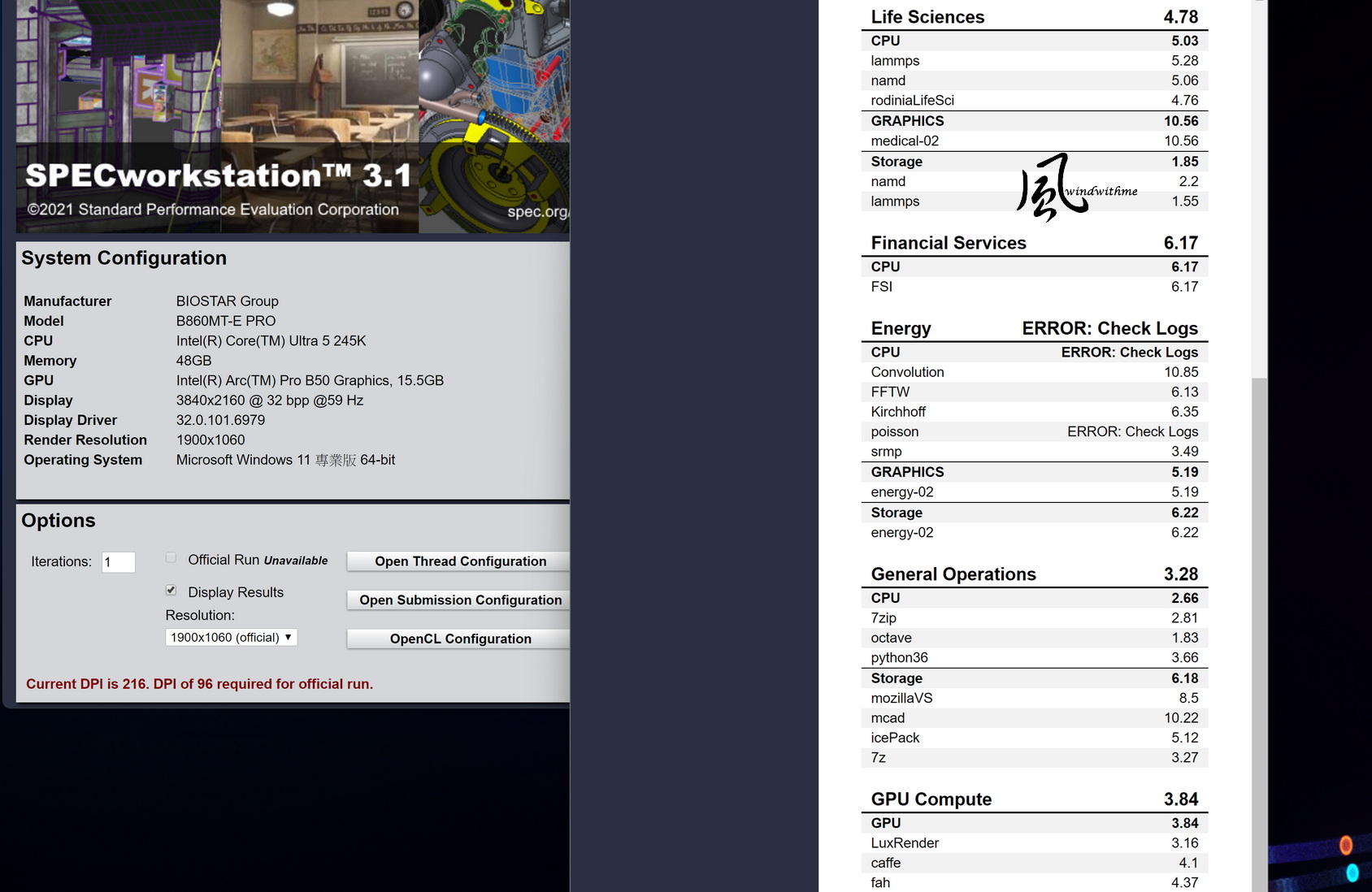Click the octave result row
Viewport: 1372px width, 892px height.
click(x=1035, y=639)
